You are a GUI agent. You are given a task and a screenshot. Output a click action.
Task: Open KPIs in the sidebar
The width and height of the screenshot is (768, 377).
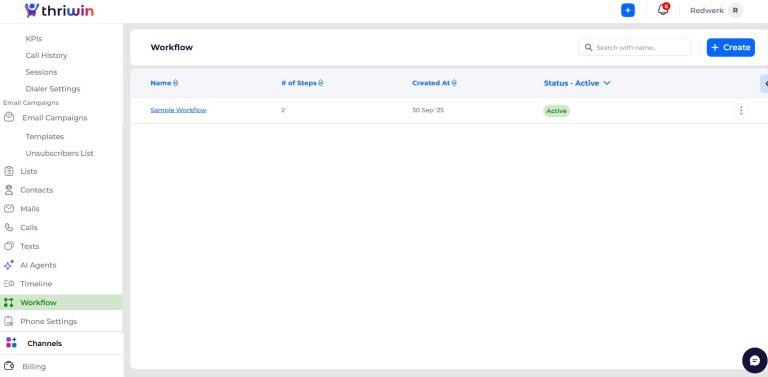tap(34, 38)
